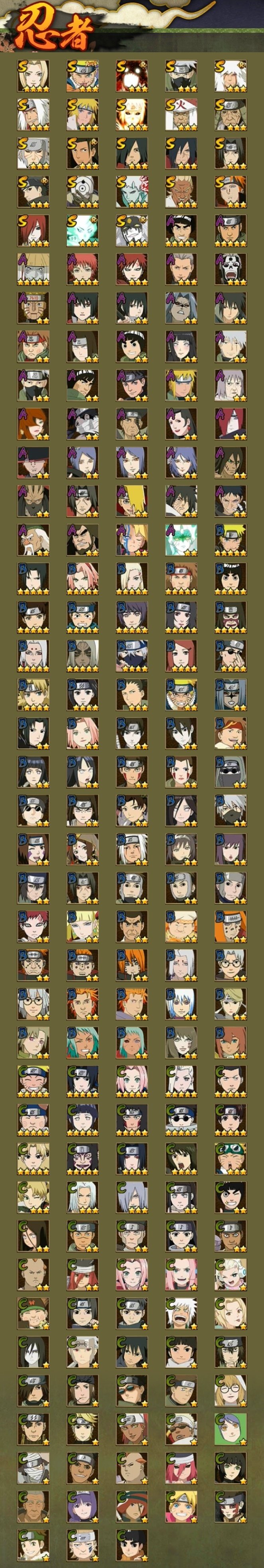This screenshot has width=264, height=1568.
Task: Pick the C-rank ninja wearing green goggles
Action: (x=231, y=1159)
